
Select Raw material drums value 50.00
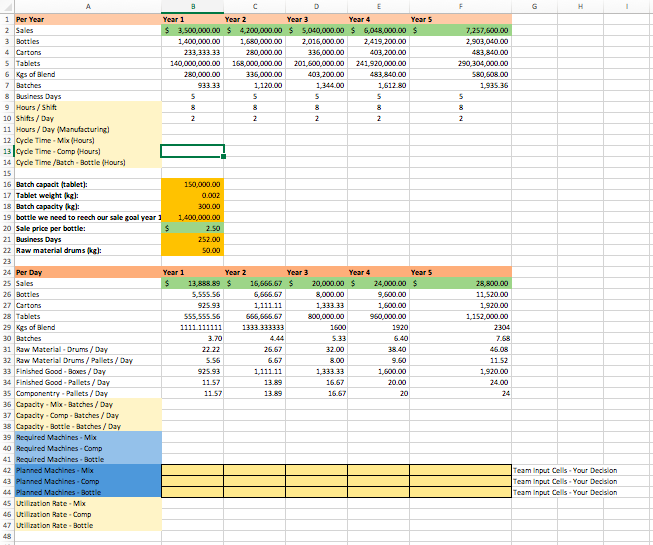(x=192, y=250)
